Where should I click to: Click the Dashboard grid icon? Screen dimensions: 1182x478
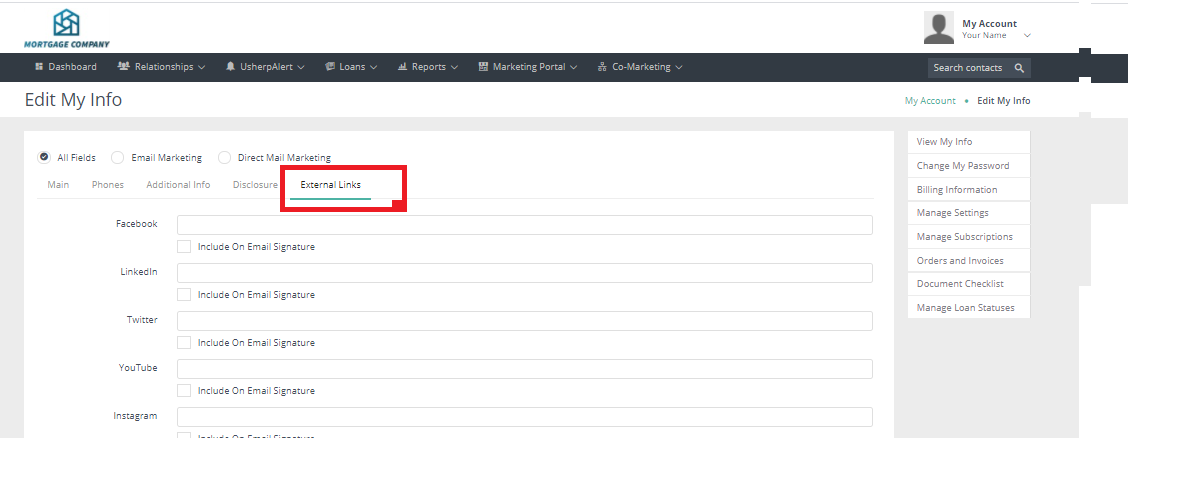(x=39, y=67)
